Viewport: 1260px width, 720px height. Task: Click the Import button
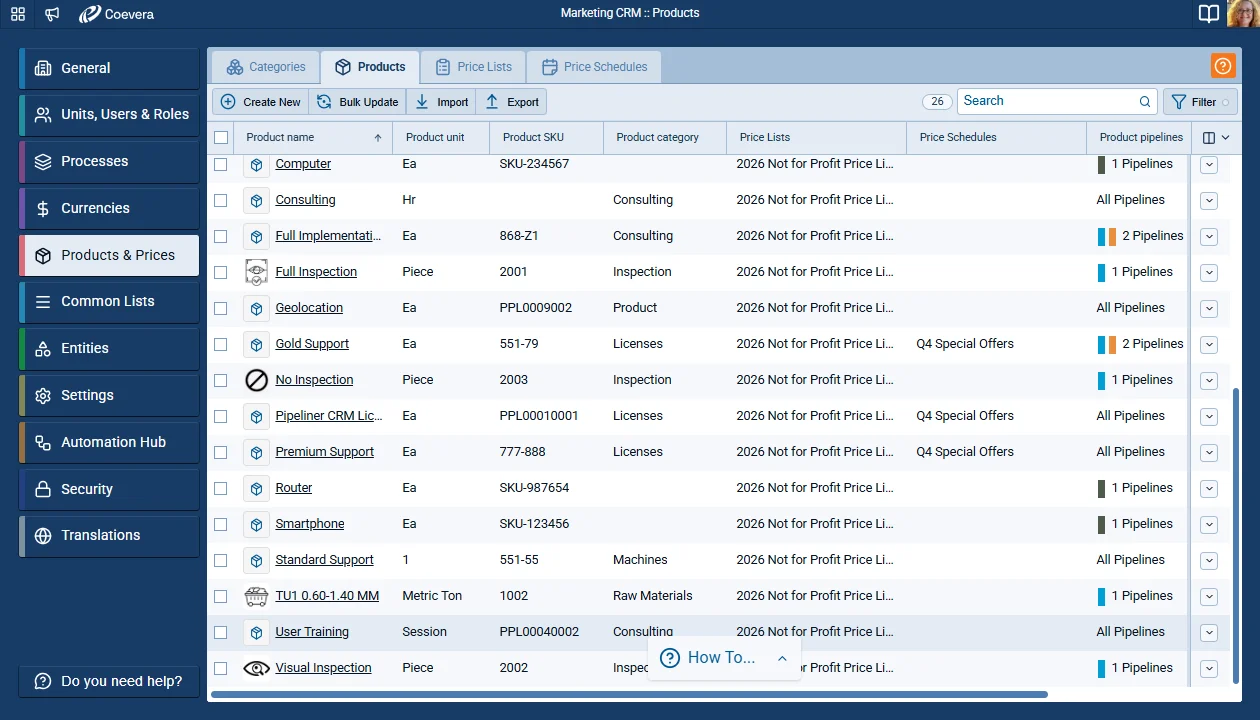tap(441, 102)
